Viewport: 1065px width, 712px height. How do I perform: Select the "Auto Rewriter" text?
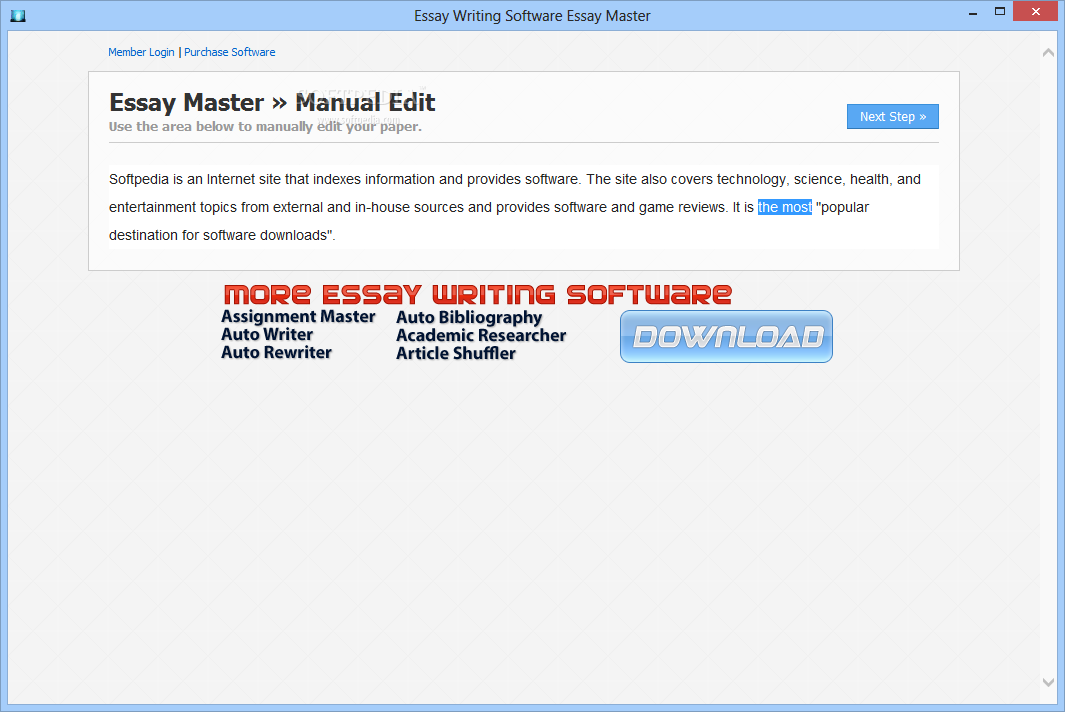[276, 352]
